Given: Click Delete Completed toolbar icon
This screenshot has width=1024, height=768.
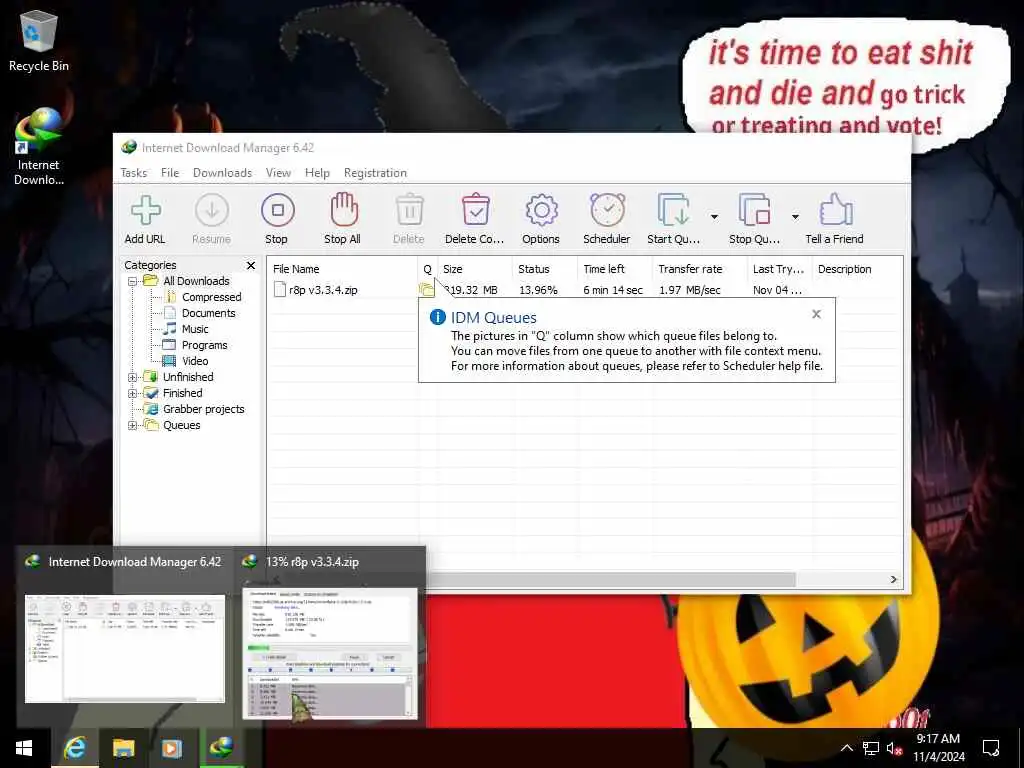Looking at the screenshot, I should (475, 210).
